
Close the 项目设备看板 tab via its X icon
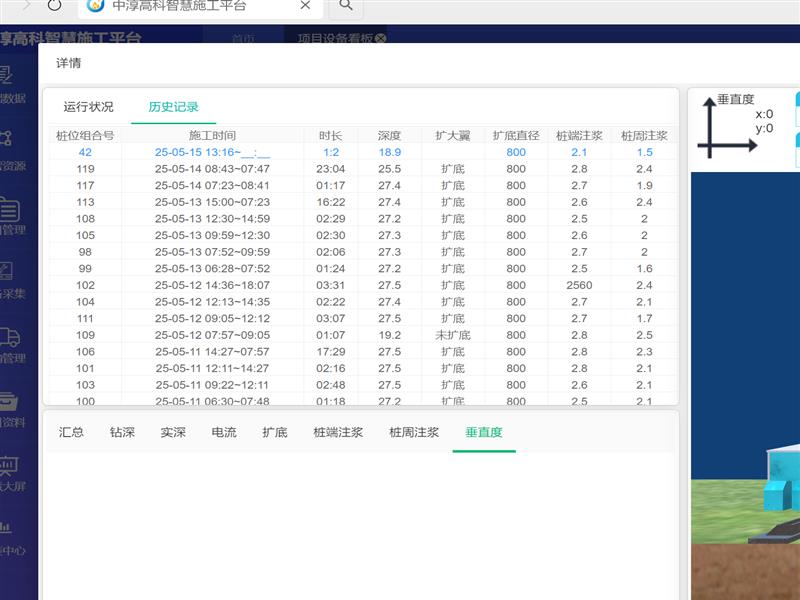[x=380, y=39]
